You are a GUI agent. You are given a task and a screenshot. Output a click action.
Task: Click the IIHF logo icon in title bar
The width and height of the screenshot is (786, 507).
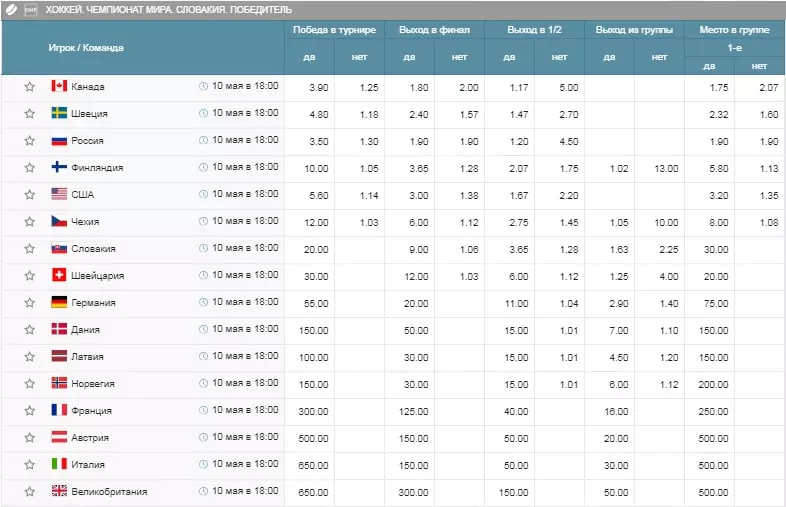click(x=31, y=10)
